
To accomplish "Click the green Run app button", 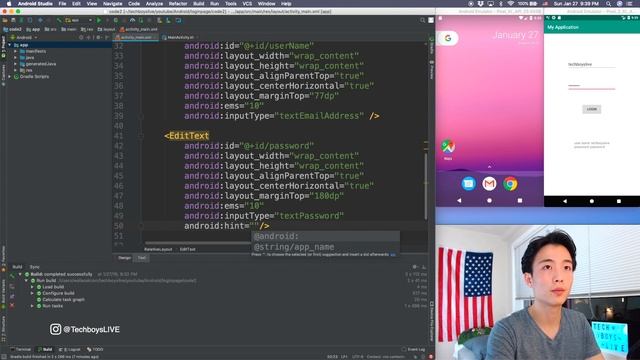I will [99, 20].
